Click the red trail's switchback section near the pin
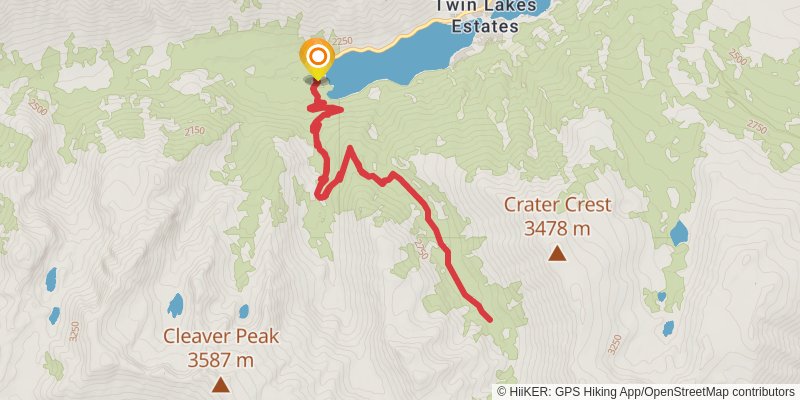The image size is (800, 400). (x=324, y=109)
